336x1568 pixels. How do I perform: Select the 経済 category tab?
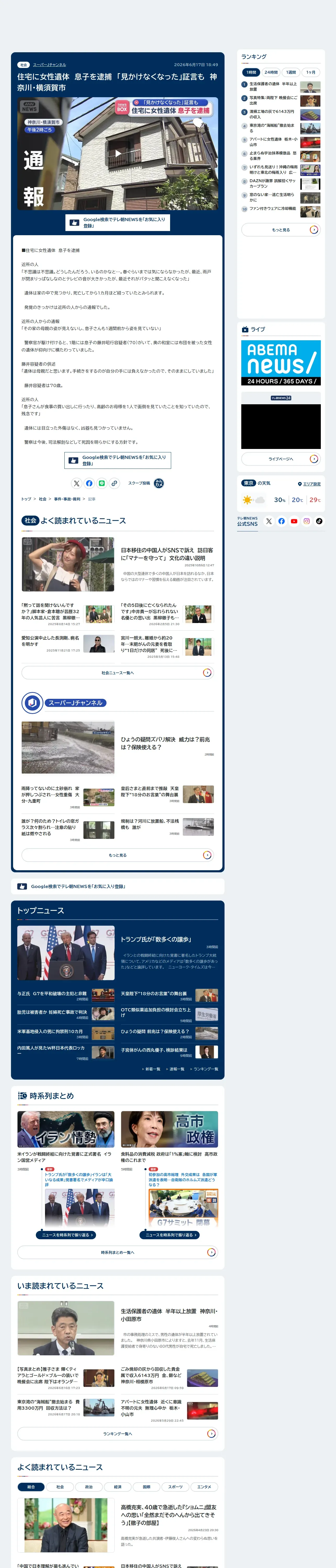coord(118,1486)
